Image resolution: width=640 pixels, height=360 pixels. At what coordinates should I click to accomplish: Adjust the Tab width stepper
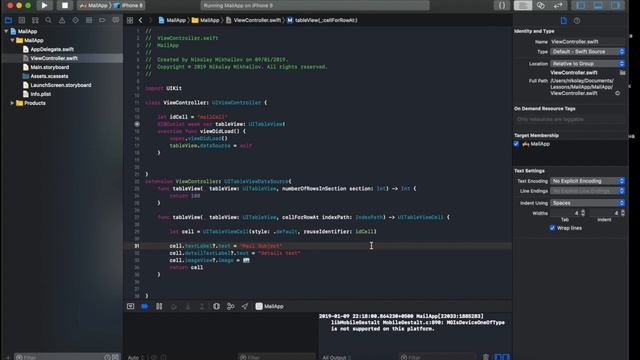click(583, 213)
